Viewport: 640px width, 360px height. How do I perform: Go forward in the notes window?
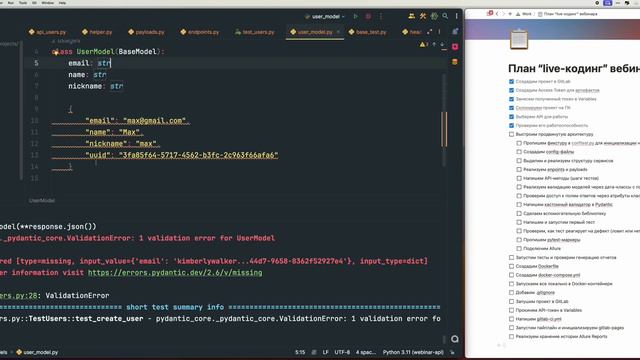pyautogui.click(x=503, y=14)
